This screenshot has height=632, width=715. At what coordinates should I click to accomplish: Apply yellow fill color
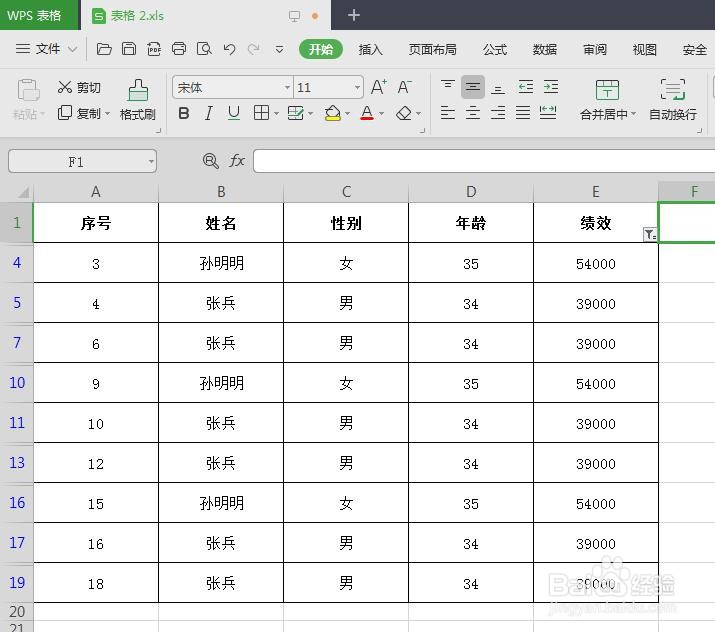pos(333,113)
